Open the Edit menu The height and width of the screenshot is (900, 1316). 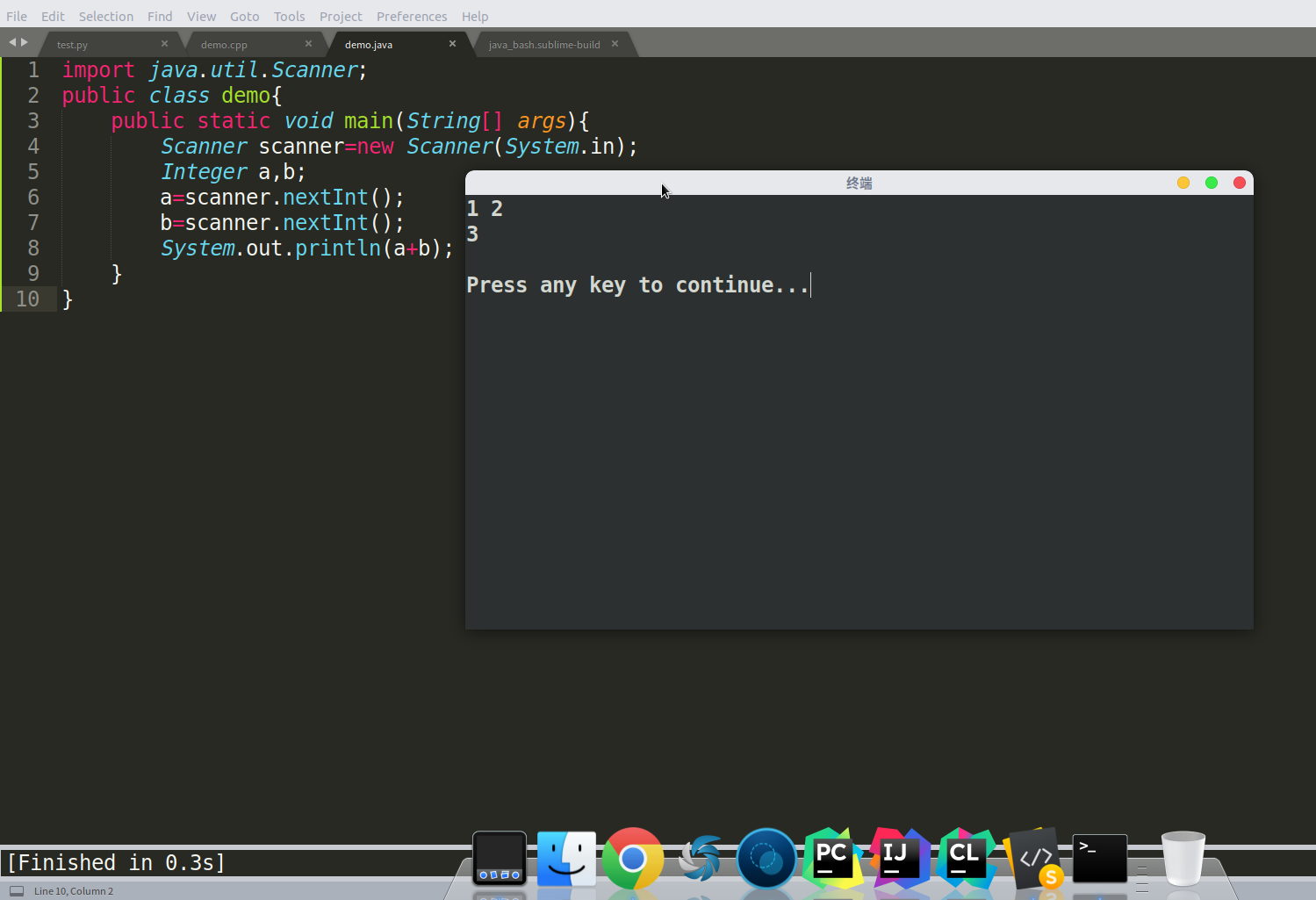click(x=53, y=16)
